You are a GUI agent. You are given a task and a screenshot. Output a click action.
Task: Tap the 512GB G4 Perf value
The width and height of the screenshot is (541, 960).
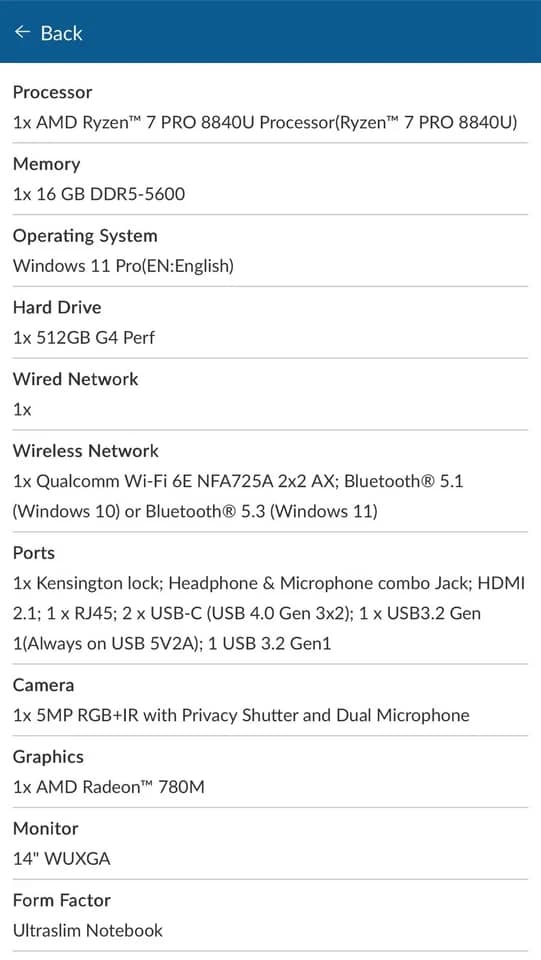[84, 337]
